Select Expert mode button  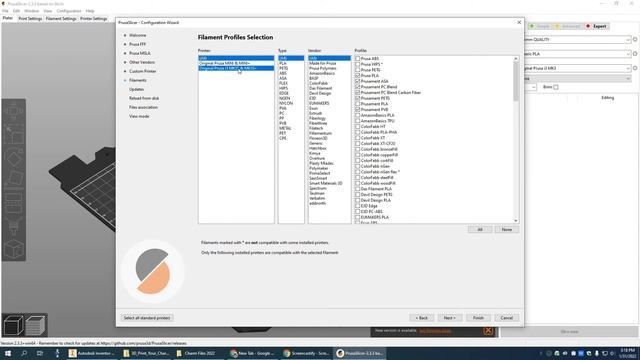596,26
